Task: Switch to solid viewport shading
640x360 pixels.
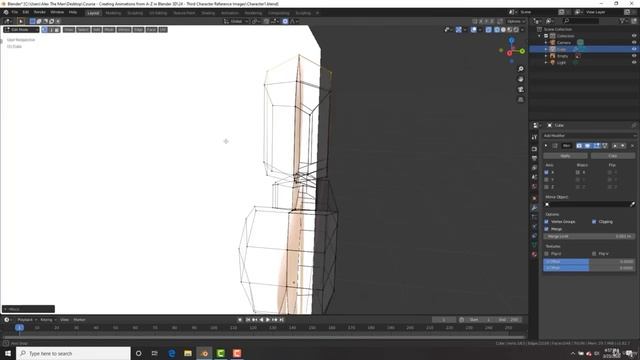Action: pos(503,30)
